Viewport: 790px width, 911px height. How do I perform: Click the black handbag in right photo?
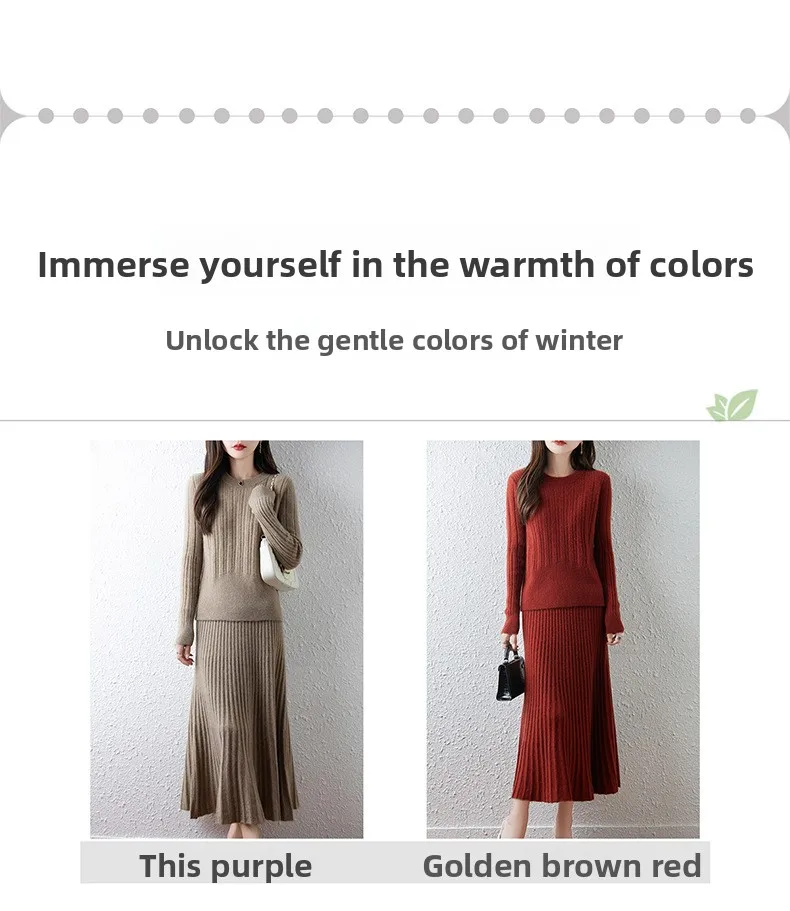(x=511, y=672)
